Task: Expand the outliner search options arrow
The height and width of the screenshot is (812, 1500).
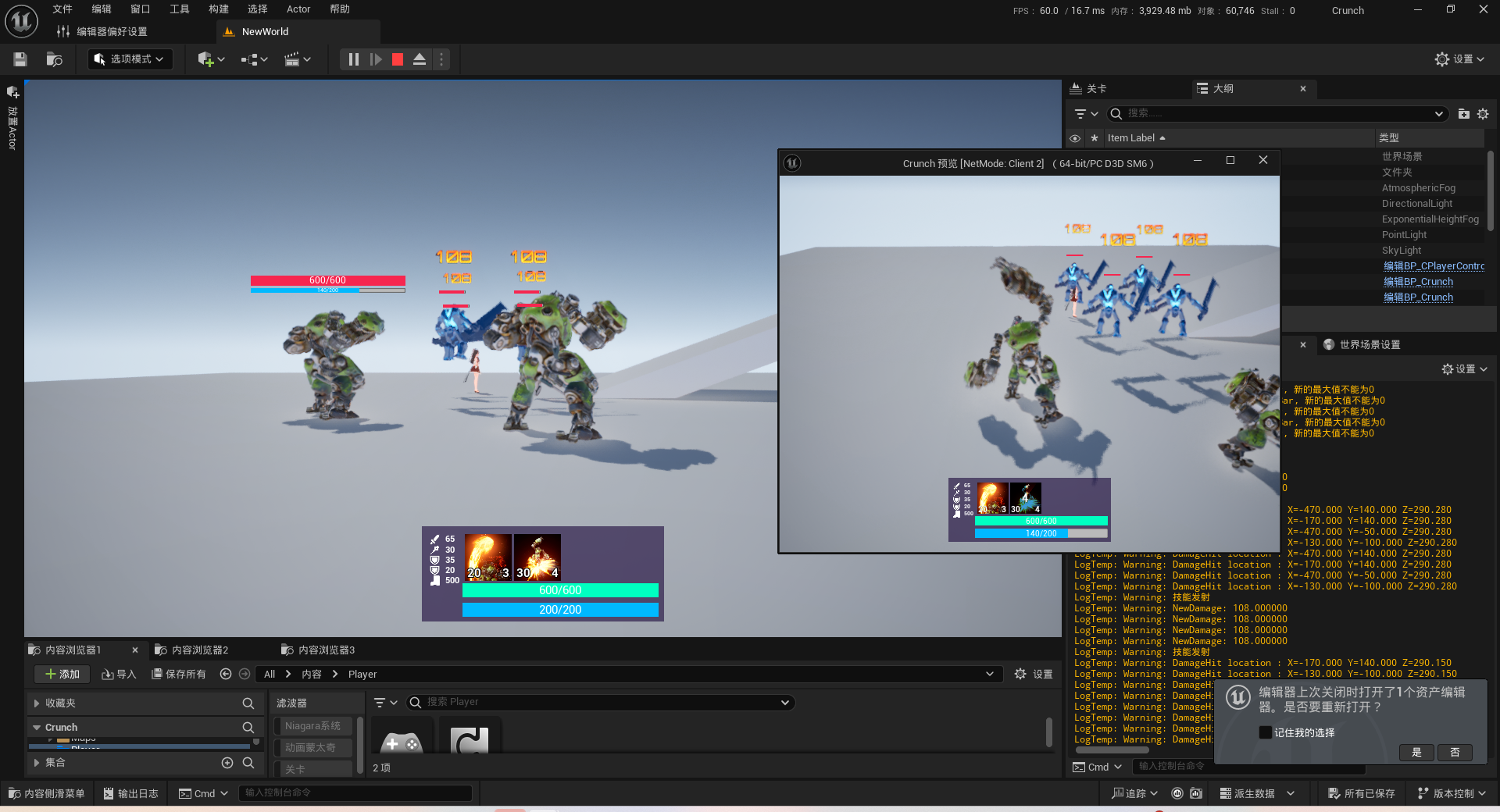Action: [x=1438, y=114]
